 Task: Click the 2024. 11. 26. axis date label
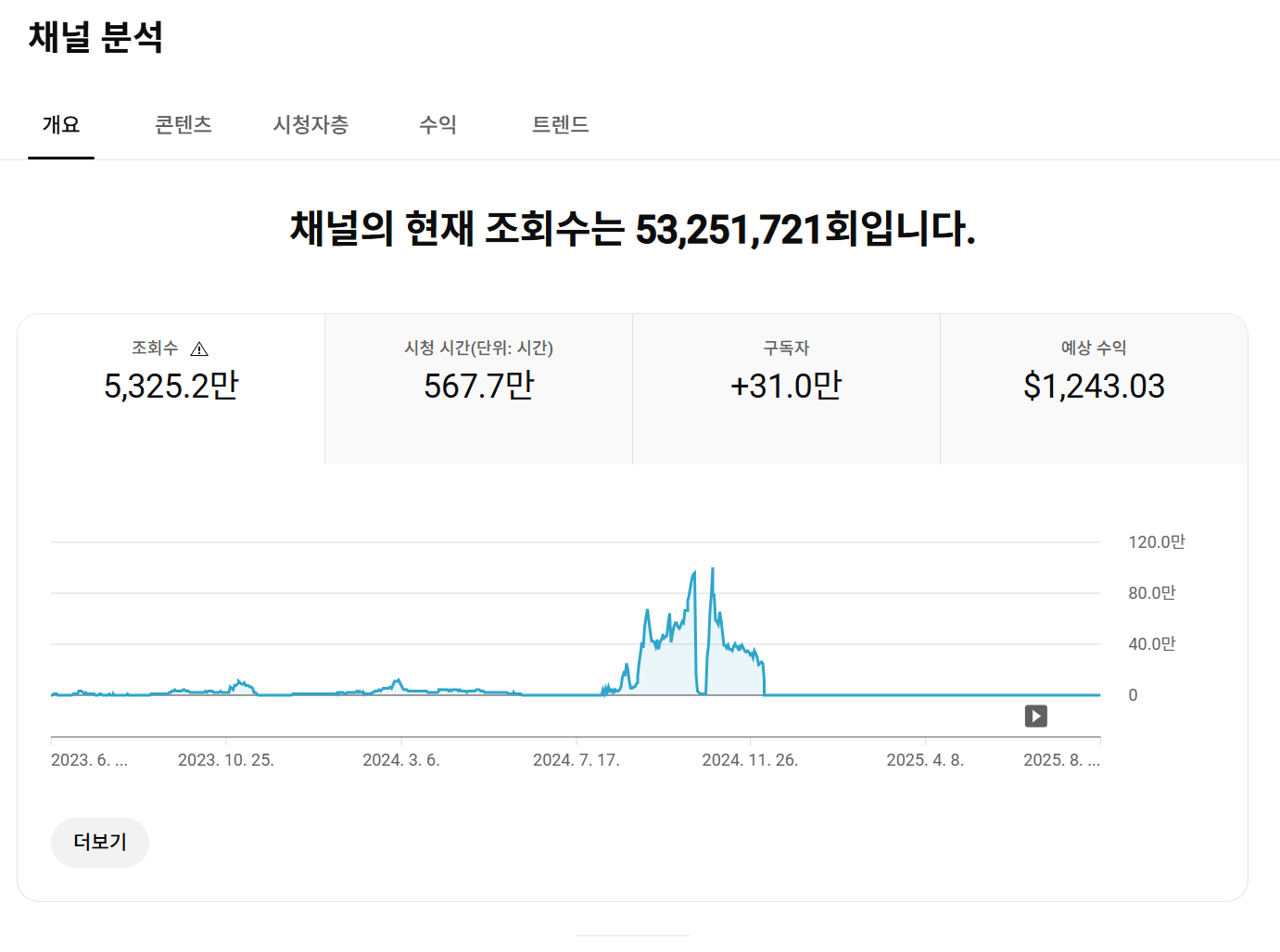(x=750, y=760)
